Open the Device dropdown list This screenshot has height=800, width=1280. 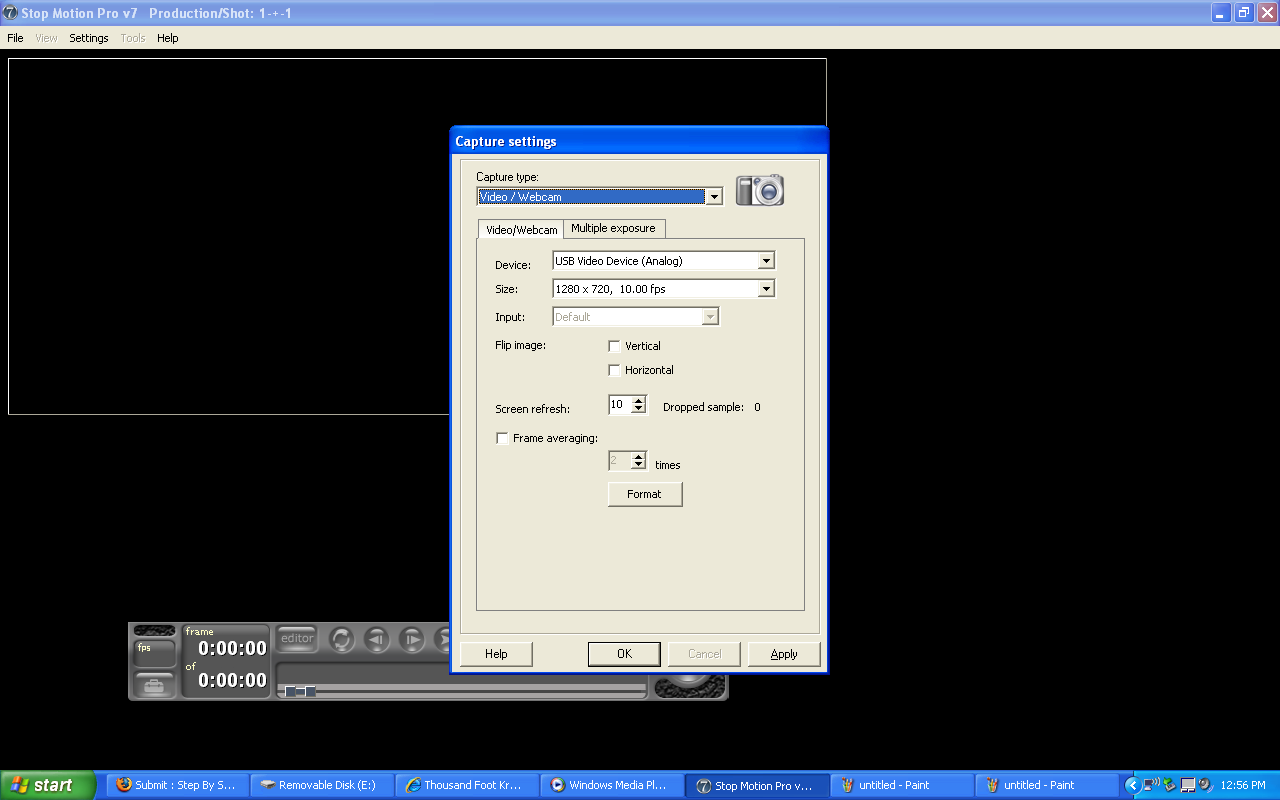(766, 261)
